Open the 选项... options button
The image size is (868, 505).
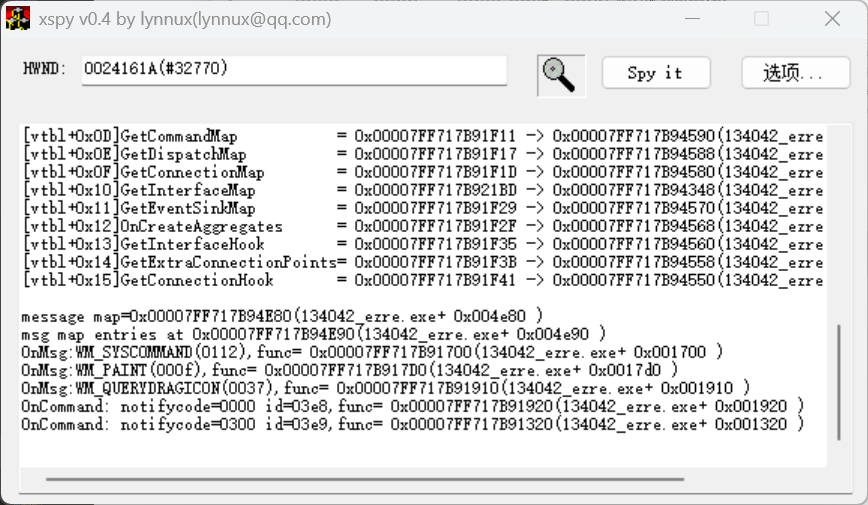click(x=795, y=73)
